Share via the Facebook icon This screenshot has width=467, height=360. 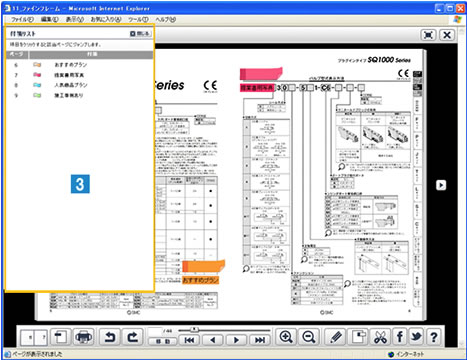pyautogui.click(x=399, y=337)
